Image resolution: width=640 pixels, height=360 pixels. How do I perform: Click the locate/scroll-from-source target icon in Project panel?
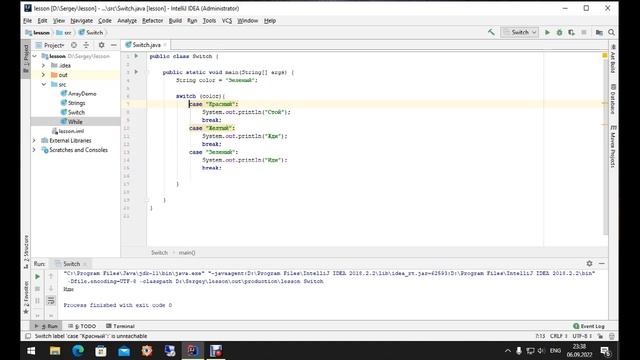click(x=74, y=45)
